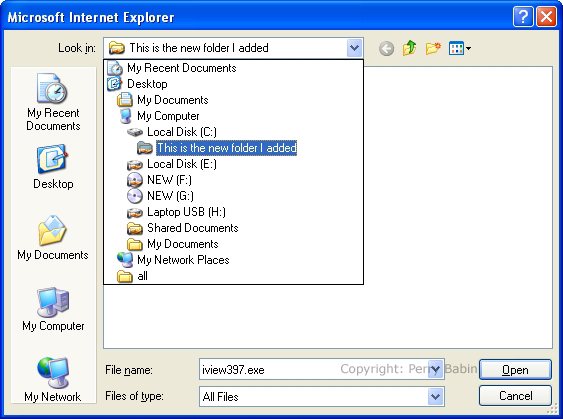
Task: Open My Network in the places bar
Action: [x=53, y=380]
